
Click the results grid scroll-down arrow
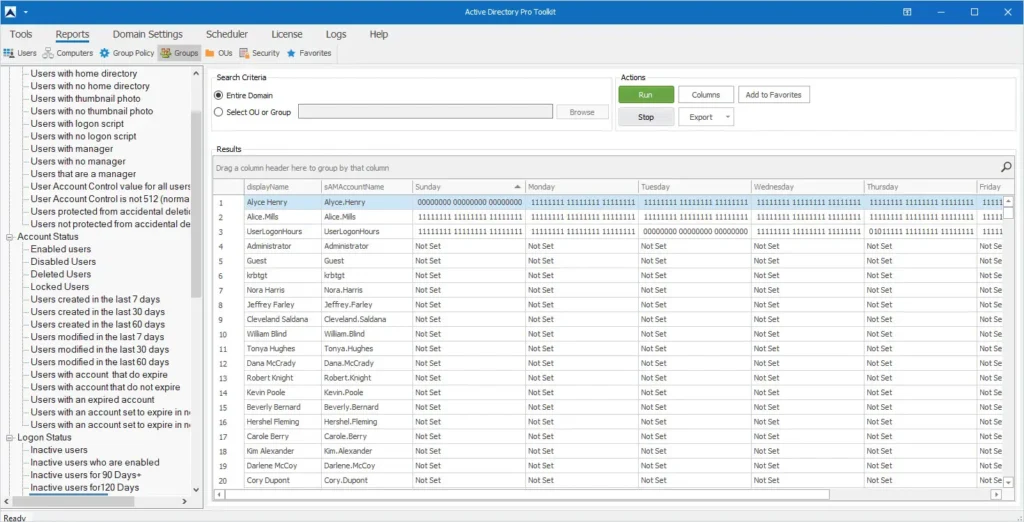(x=1008, y=482)
